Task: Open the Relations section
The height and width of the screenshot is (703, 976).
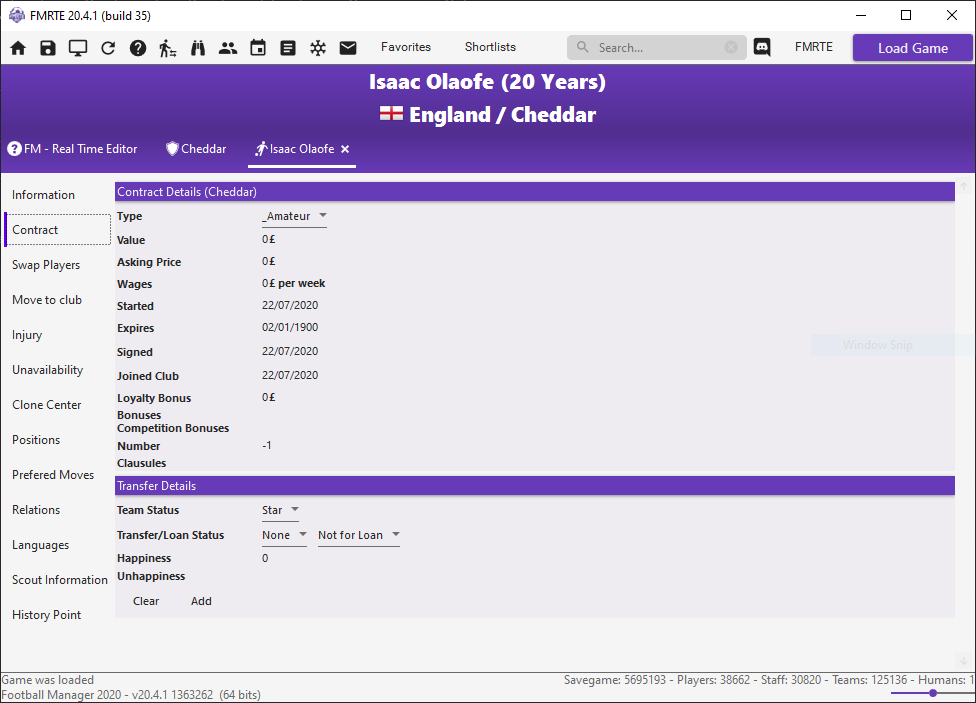Action: tap(36, 510)
